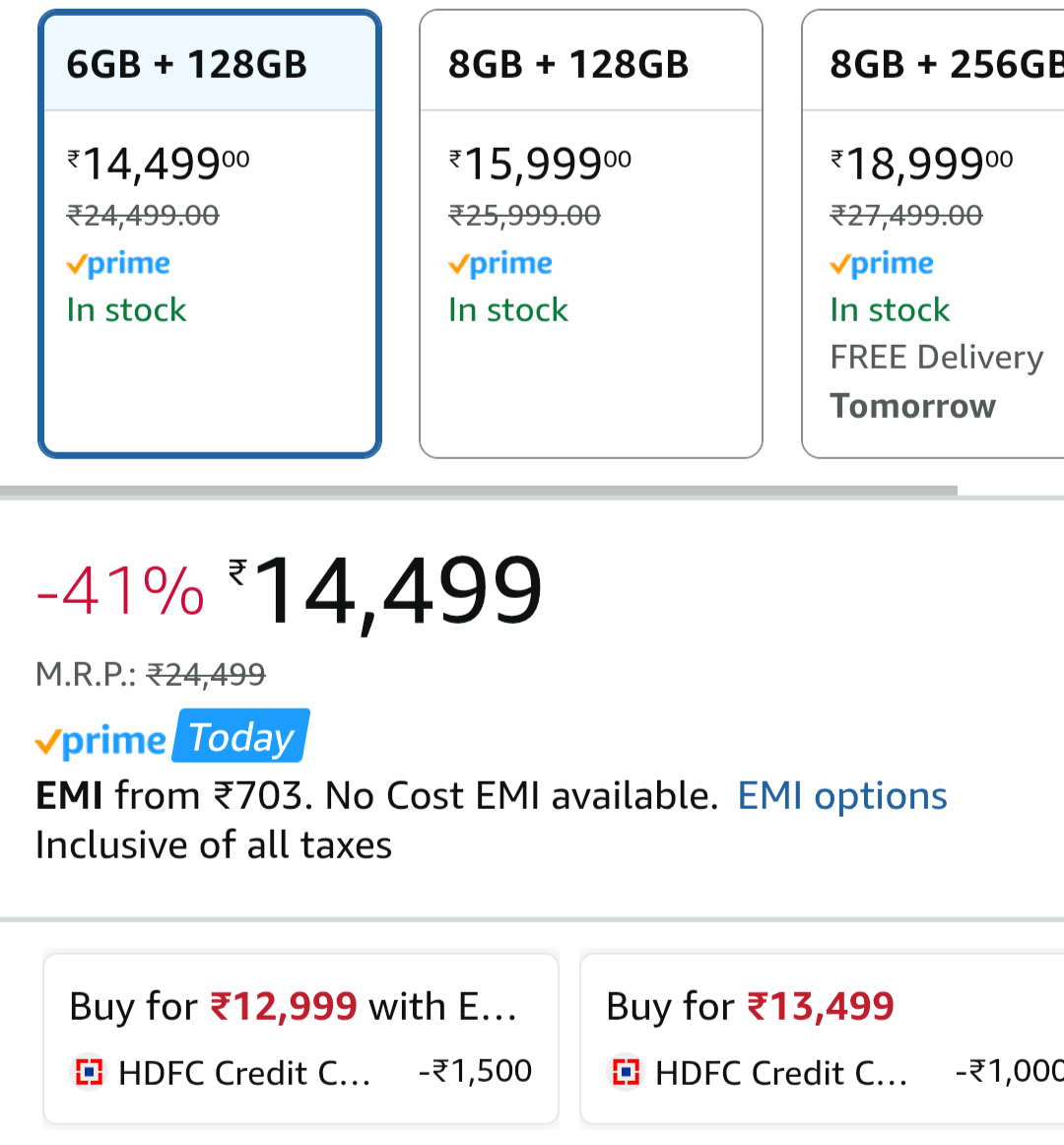Tap the -41% discount label
This screenshot has width=1064, height=1145.
[120, 591]
